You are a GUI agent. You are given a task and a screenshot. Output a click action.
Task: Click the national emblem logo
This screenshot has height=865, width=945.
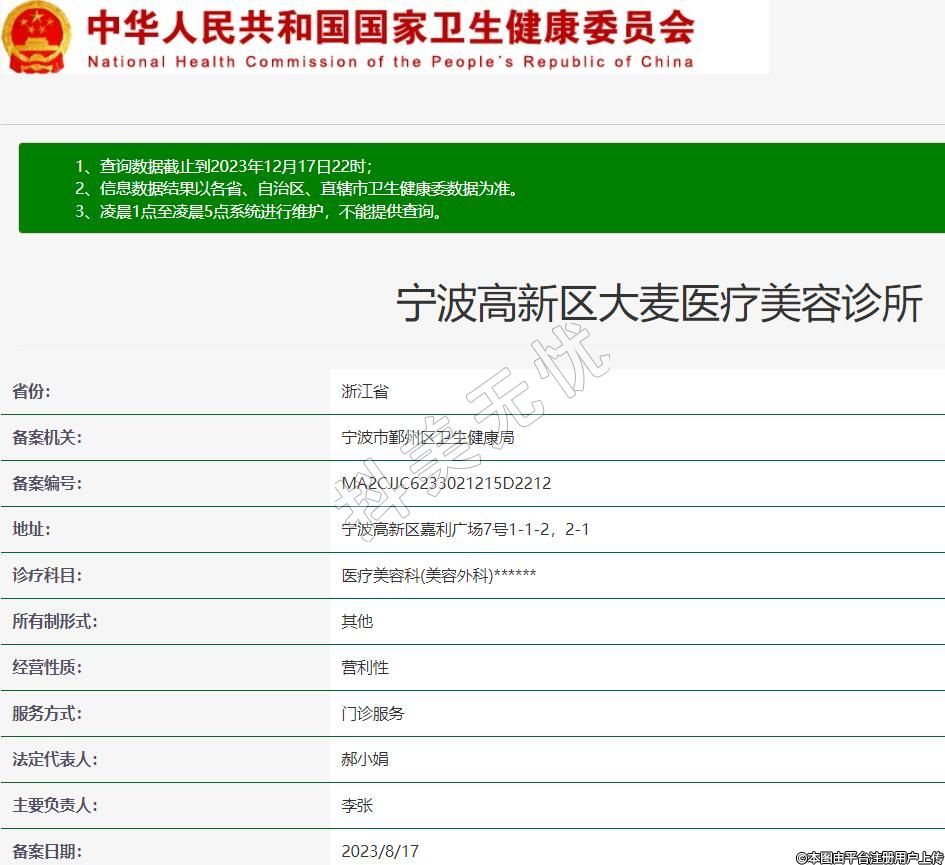tap(37, 36)
